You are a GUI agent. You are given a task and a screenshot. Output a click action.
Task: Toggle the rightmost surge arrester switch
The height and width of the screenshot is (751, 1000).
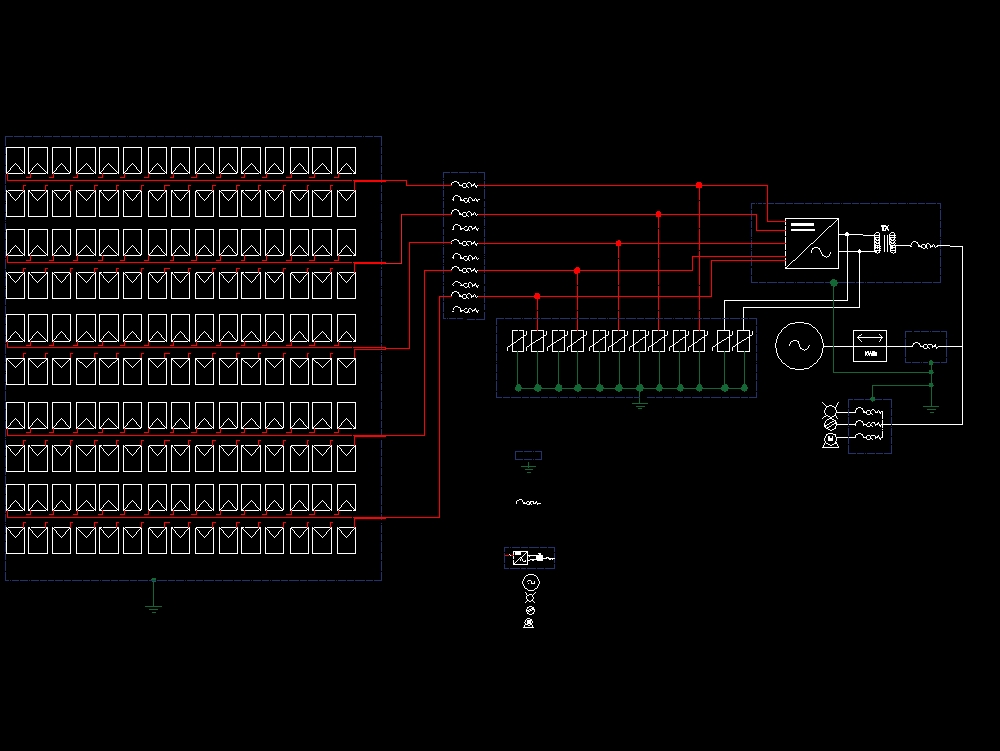tap(745, 341)
